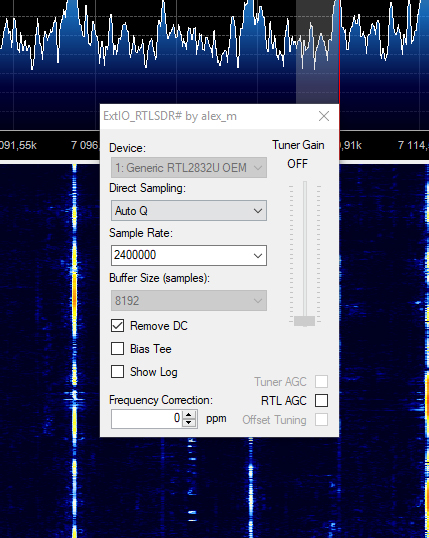Decrease frequency correction with down arrow

coord(189,423)
